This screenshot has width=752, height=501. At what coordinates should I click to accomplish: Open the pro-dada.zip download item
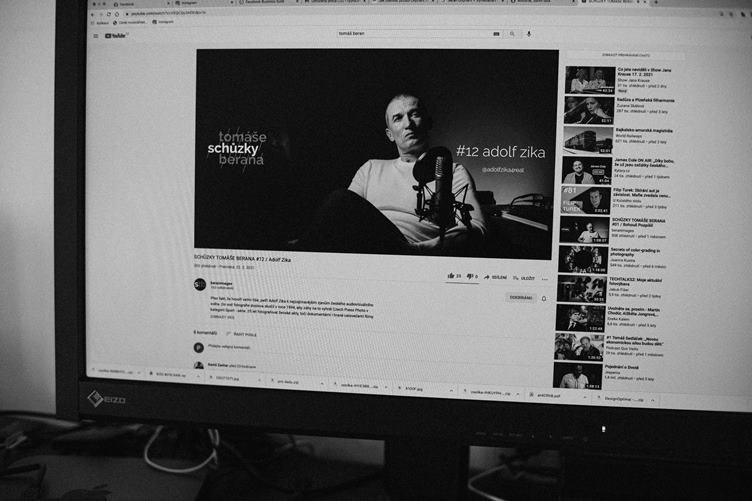(296, 382)
